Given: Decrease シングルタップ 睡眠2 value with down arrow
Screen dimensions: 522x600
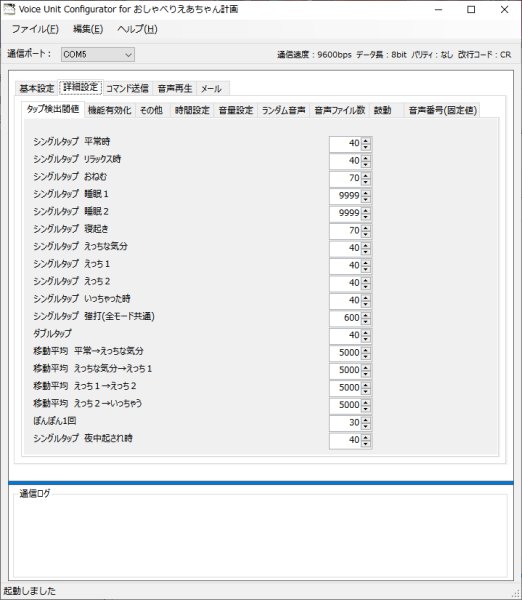Looking at the screenshot, I should pos(366,217).
